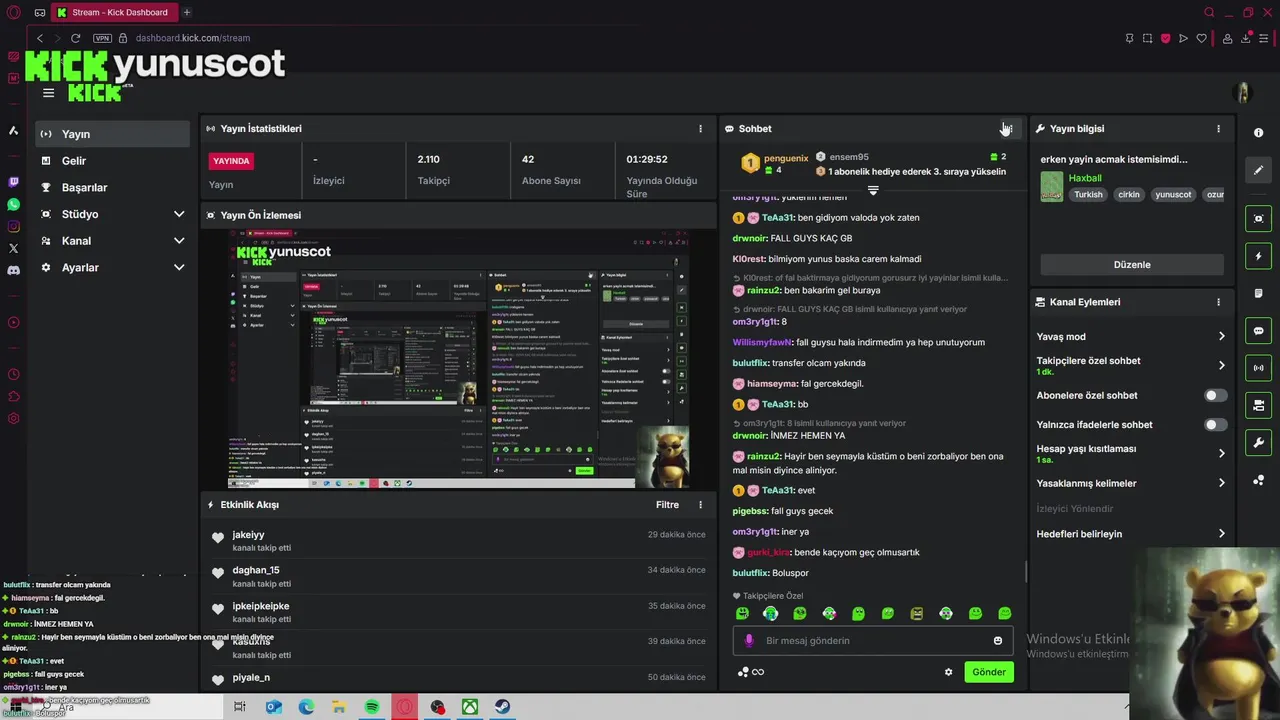Open the history clock icon in the Opera sidebar

click(13, 374)
